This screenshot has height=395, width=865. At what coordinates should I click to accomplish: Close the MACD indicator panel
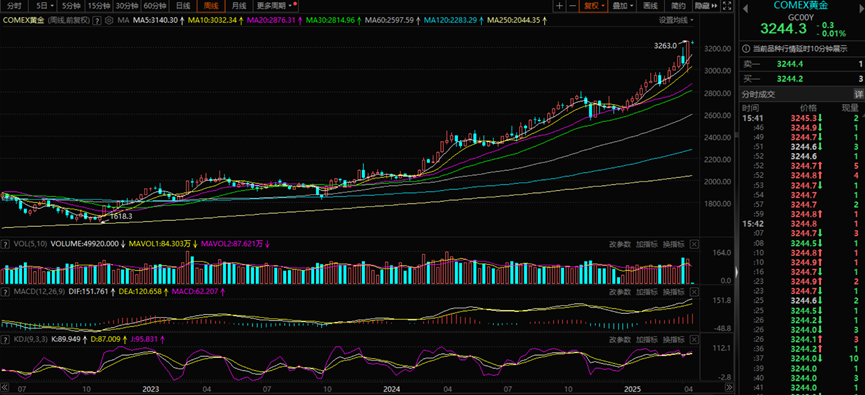click(x=694, y=291)
